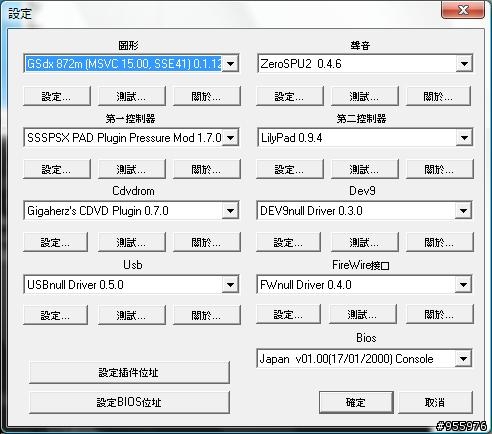The height and width of the screenshot is (434, 492).
Task: Click 關於 under the 圖形 graphics plugin
Action: point(207,96)
